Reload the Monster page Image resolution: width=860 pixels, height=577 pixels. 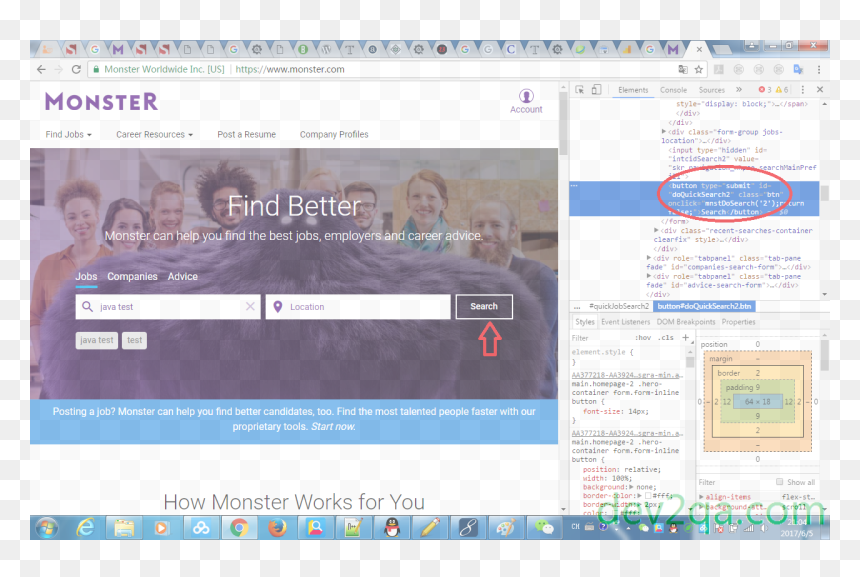(x=76, y=69)
